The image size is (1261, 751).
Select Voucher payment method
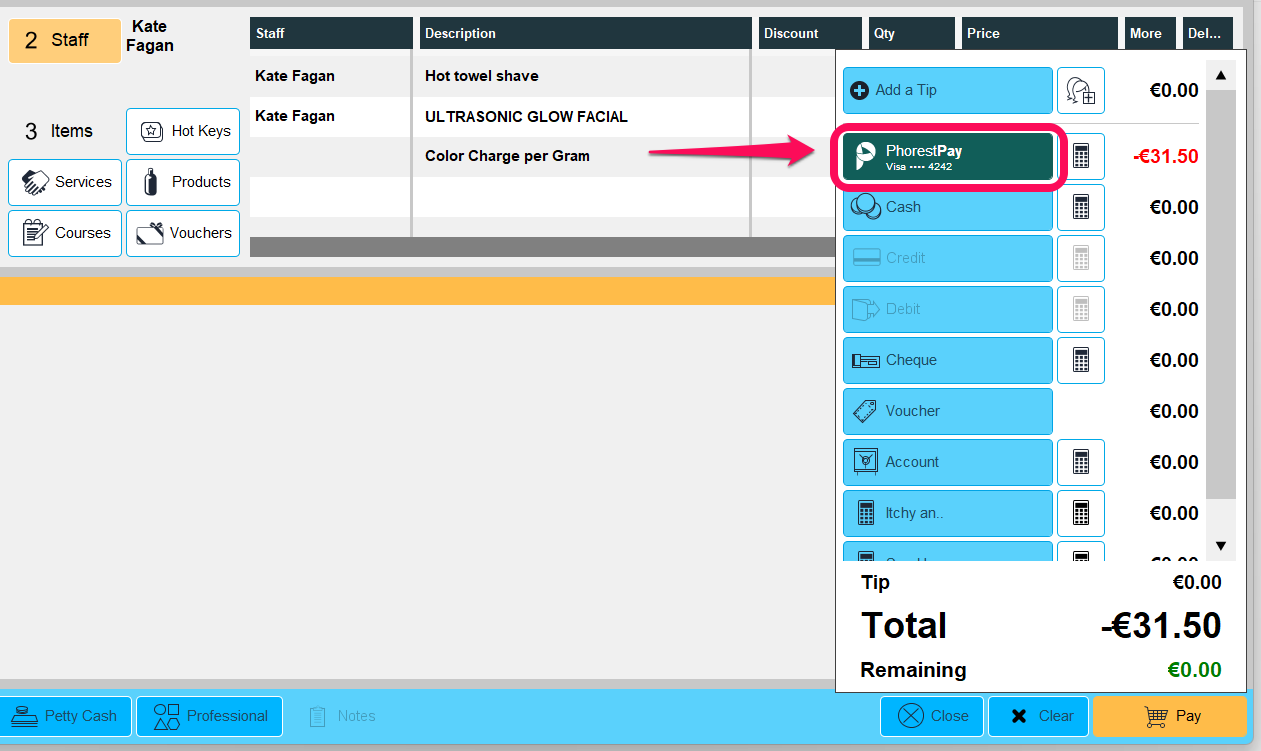(x=948, y=411)
